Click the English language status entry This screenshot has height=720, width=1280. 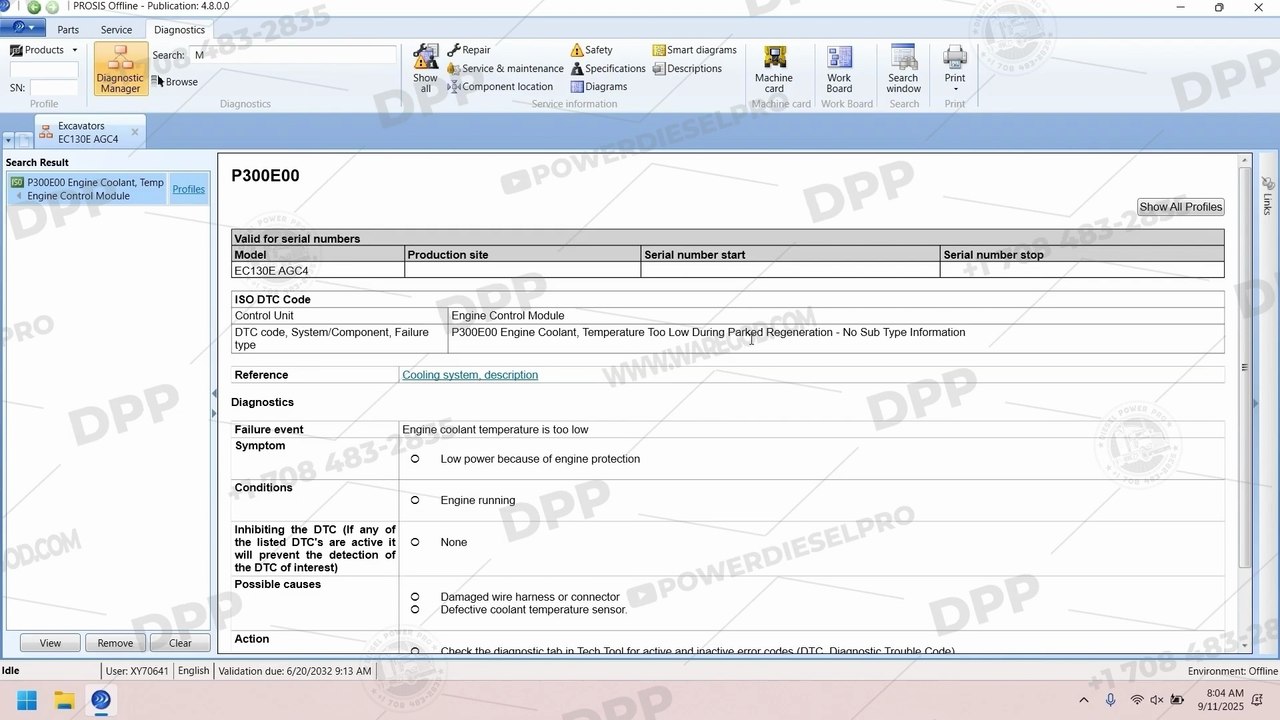point(193,671)
